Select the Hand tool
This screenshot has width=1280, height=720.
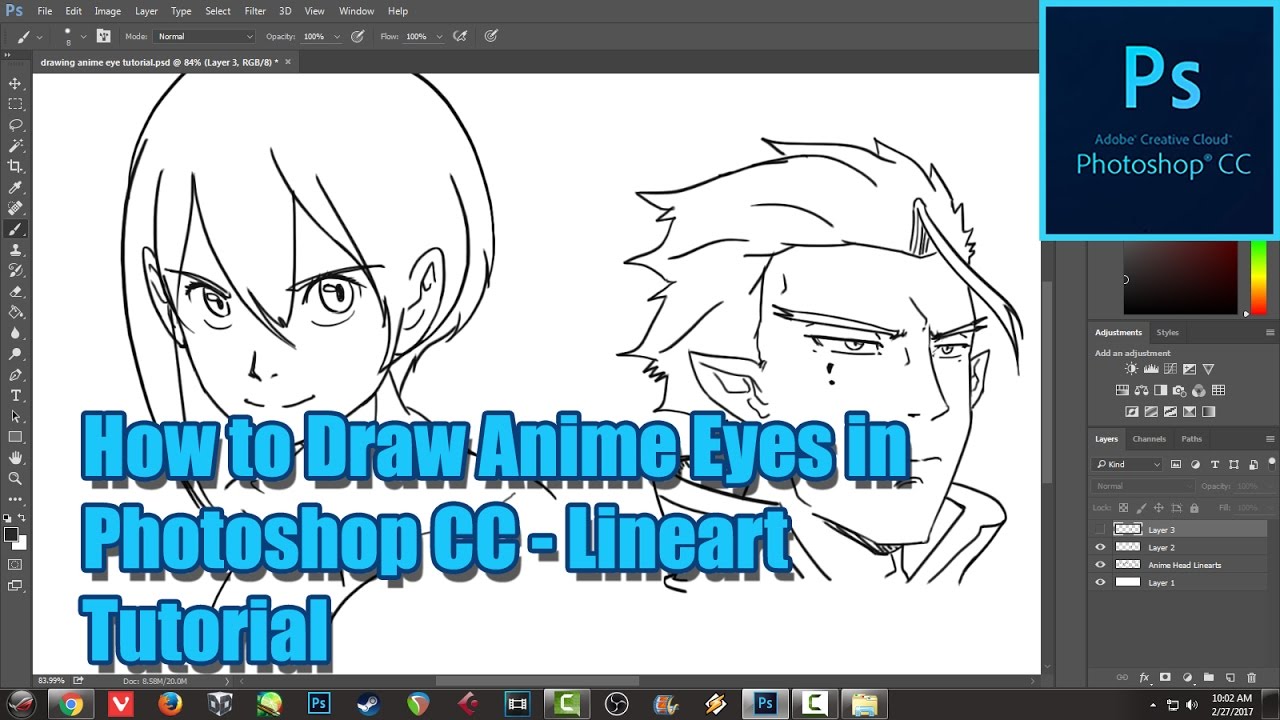[15, 458]
